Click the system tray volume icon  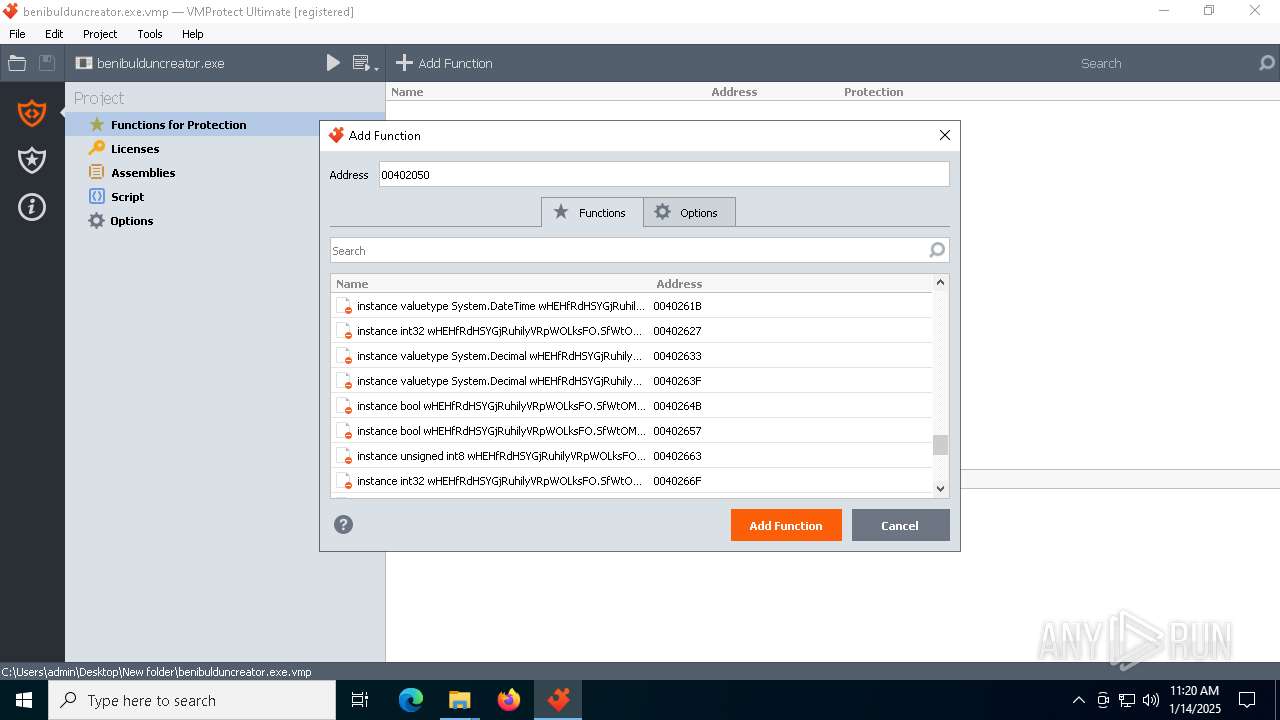pos(1151,700)
